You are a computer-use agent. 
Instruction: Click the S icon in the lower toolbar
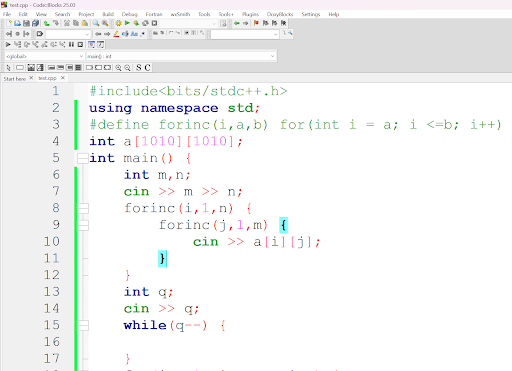(x=139, y=68)
